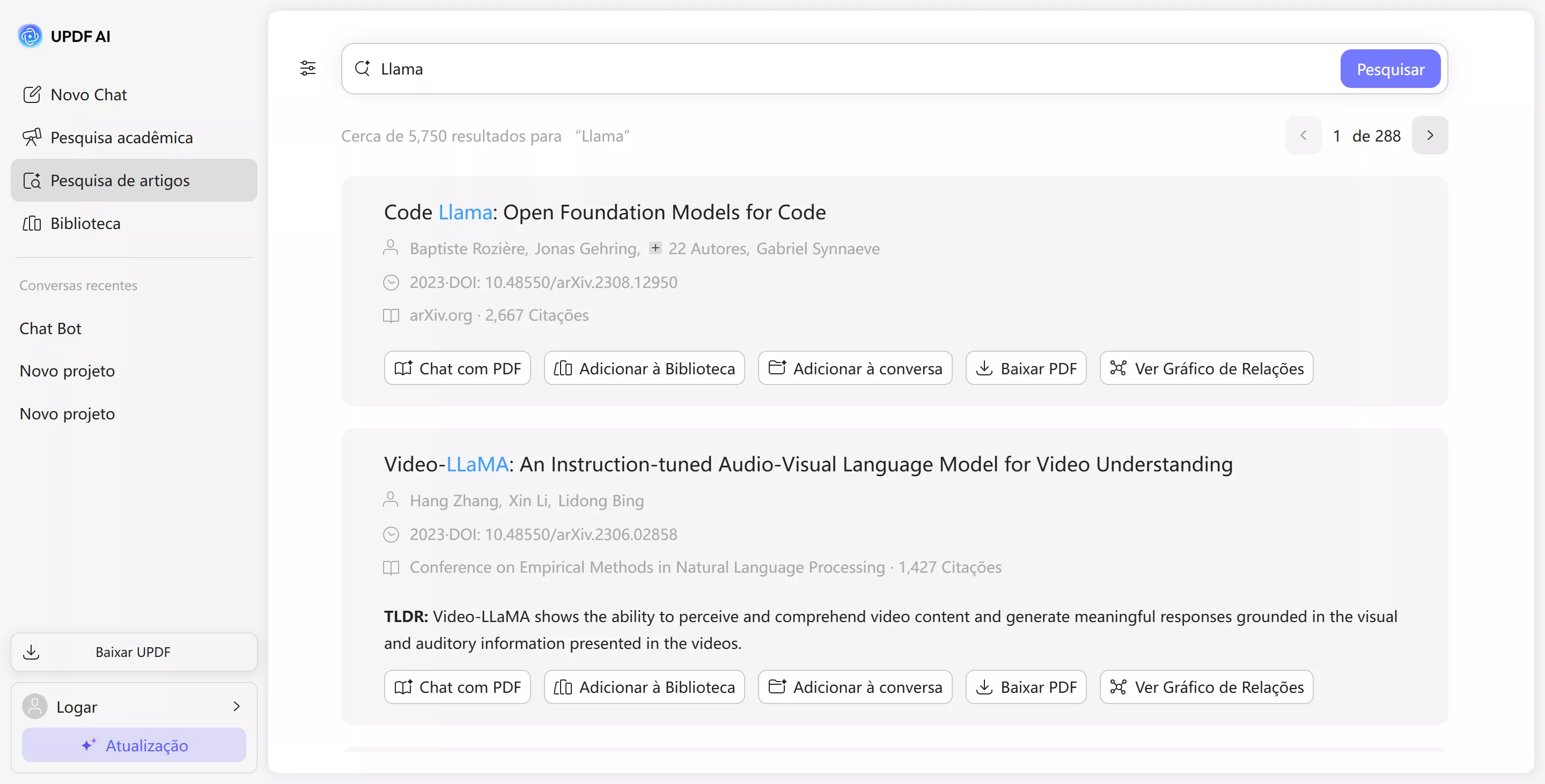
Task: Go to next results page arrow
Action: [x=1429, y=136]
